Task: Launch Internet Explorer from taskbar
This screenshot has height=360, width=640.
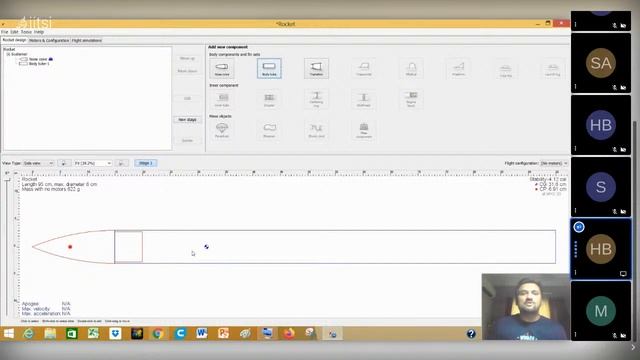Action: pos(29,333)
